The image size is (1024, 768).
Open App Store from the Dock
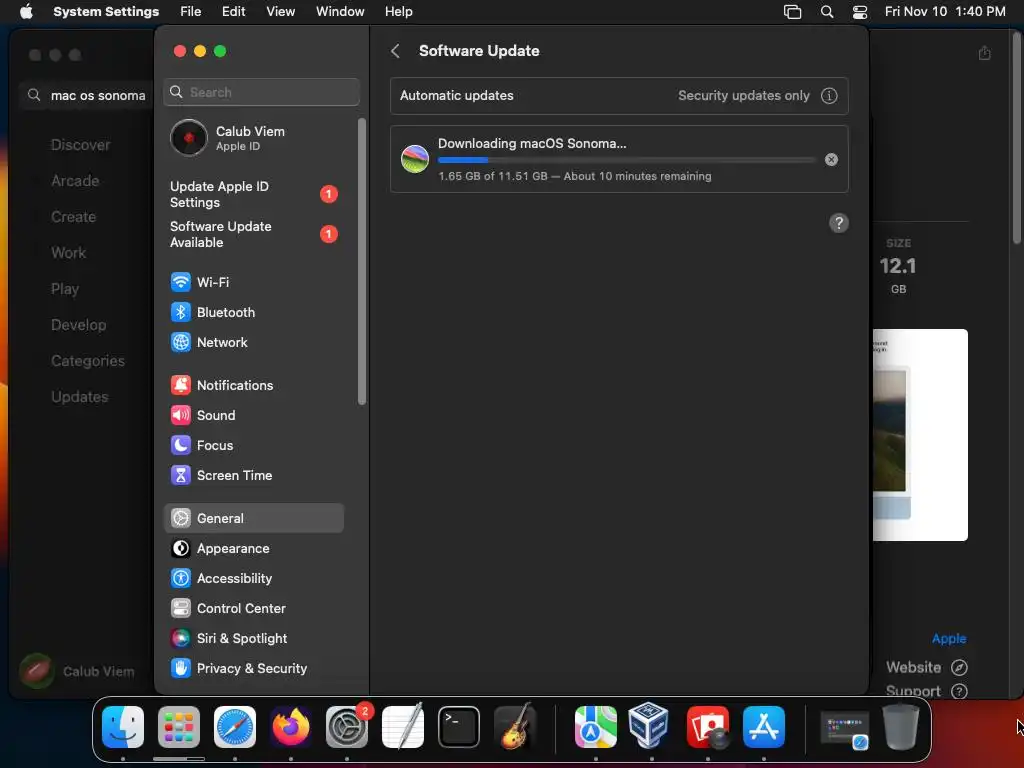coord(764,727)
